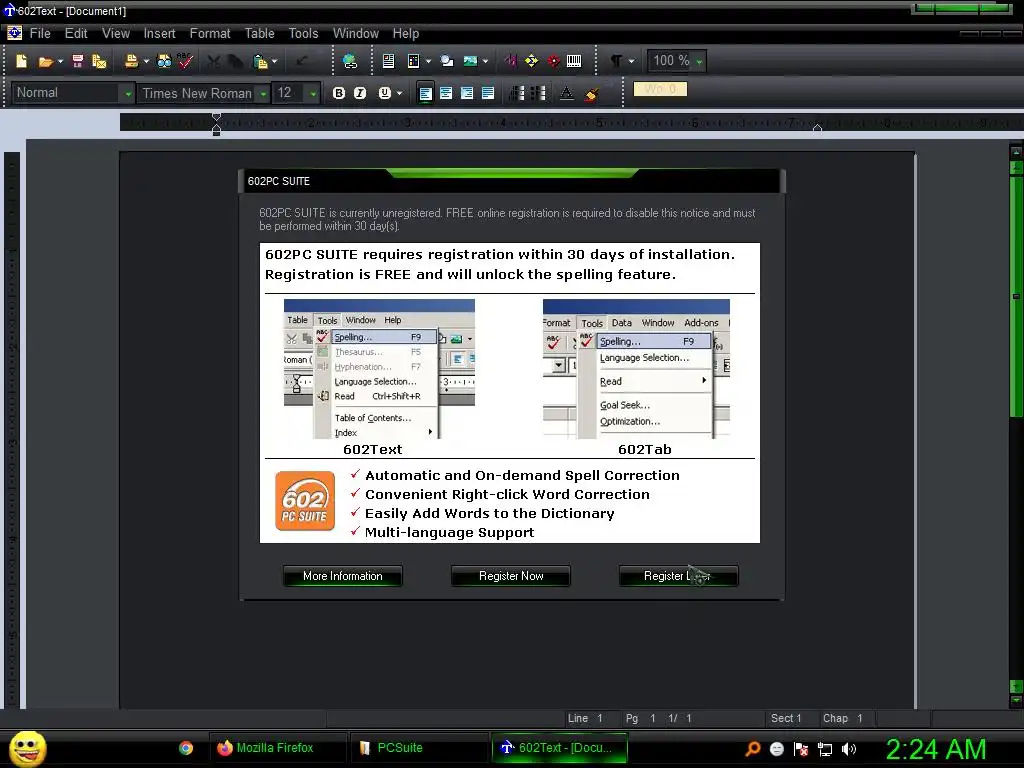1024x768 pixels.
Task: Click the vertical scrollbar green thumb
Action: (x=1016, y=294)
